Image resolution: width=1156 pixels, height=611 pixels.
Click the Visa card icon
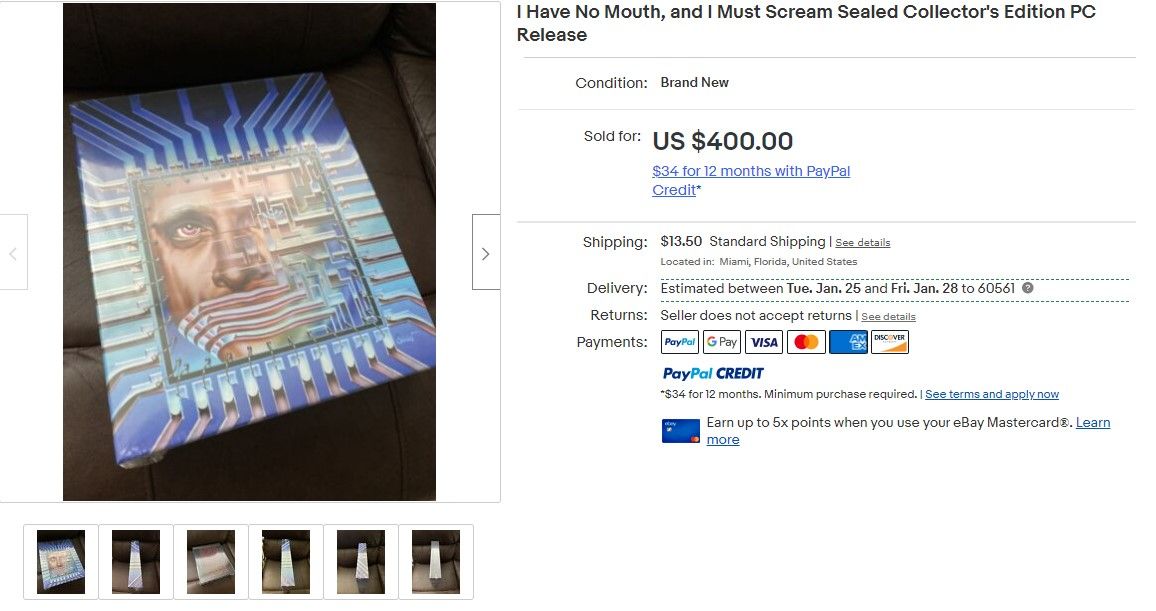(764, 342)
